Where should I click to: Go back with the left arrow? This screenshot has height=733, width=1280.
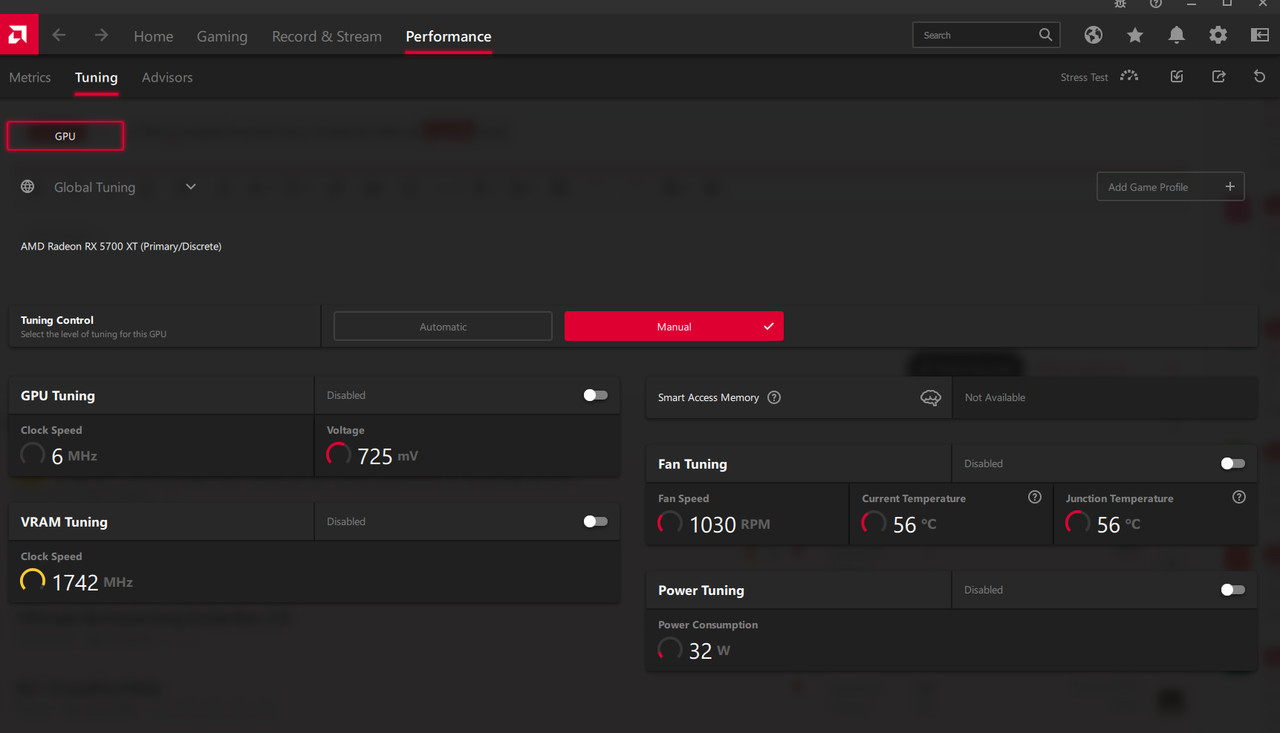pyautogui.click(x=59, y=35)
